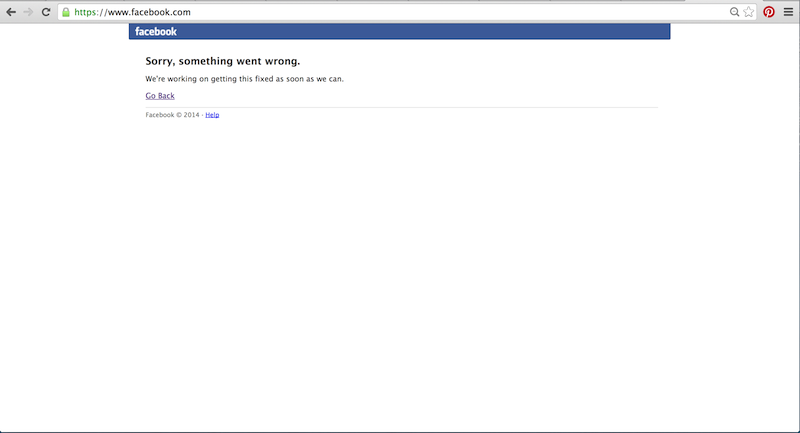Image resolution: width=800 pixels, height=433 pixels.
Task: Click the browser forward arrow button
Action: point(28,12)
